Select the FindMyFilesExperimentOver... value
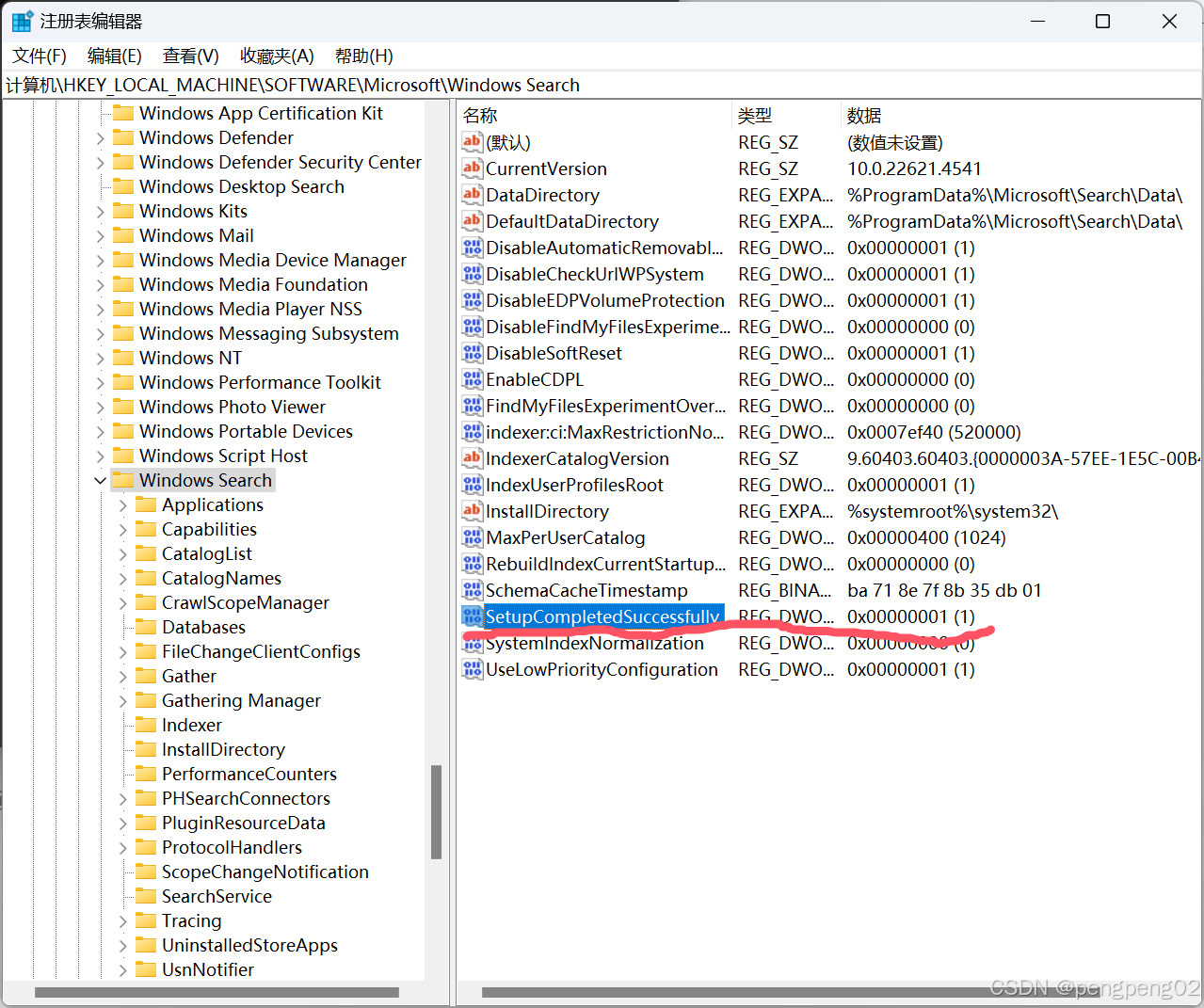Viewport: 1204px width, 1008px height. 606,406
